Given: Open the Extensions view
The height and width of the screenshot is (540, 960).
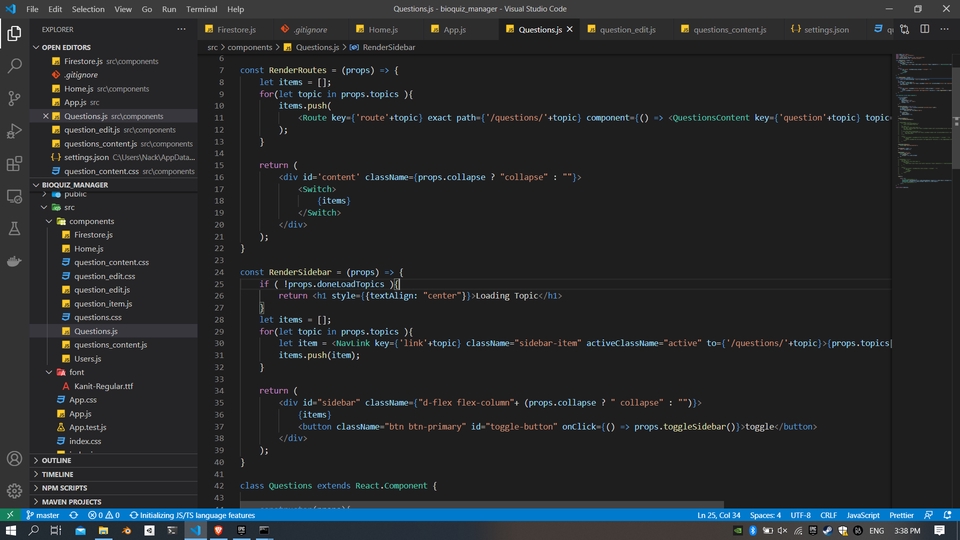Looking at the screenshot, I should pyautogui.click(x=14, y=163).
